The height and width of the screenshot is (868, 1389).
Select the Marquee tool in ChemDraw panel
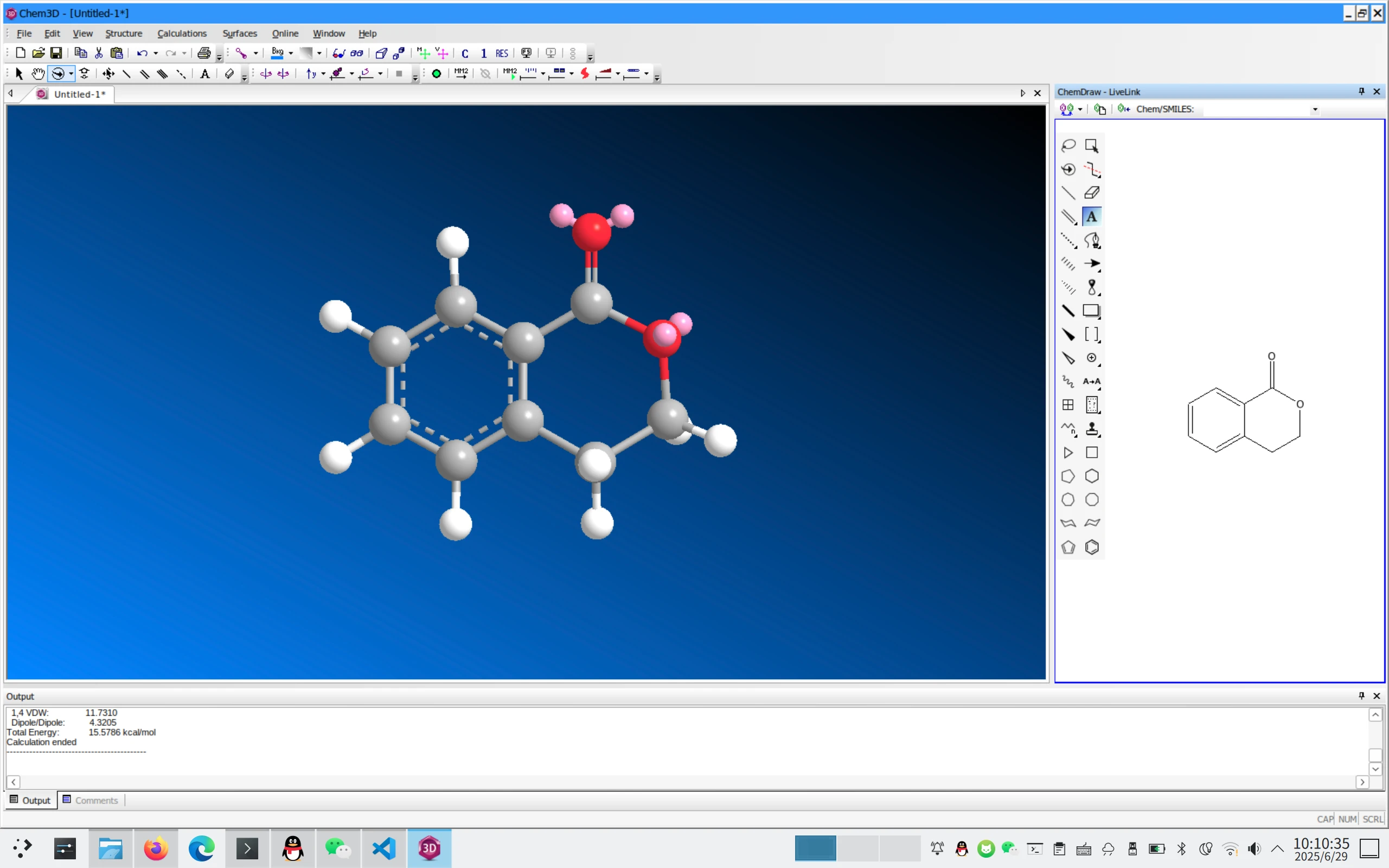click(x=1092, y=145)
